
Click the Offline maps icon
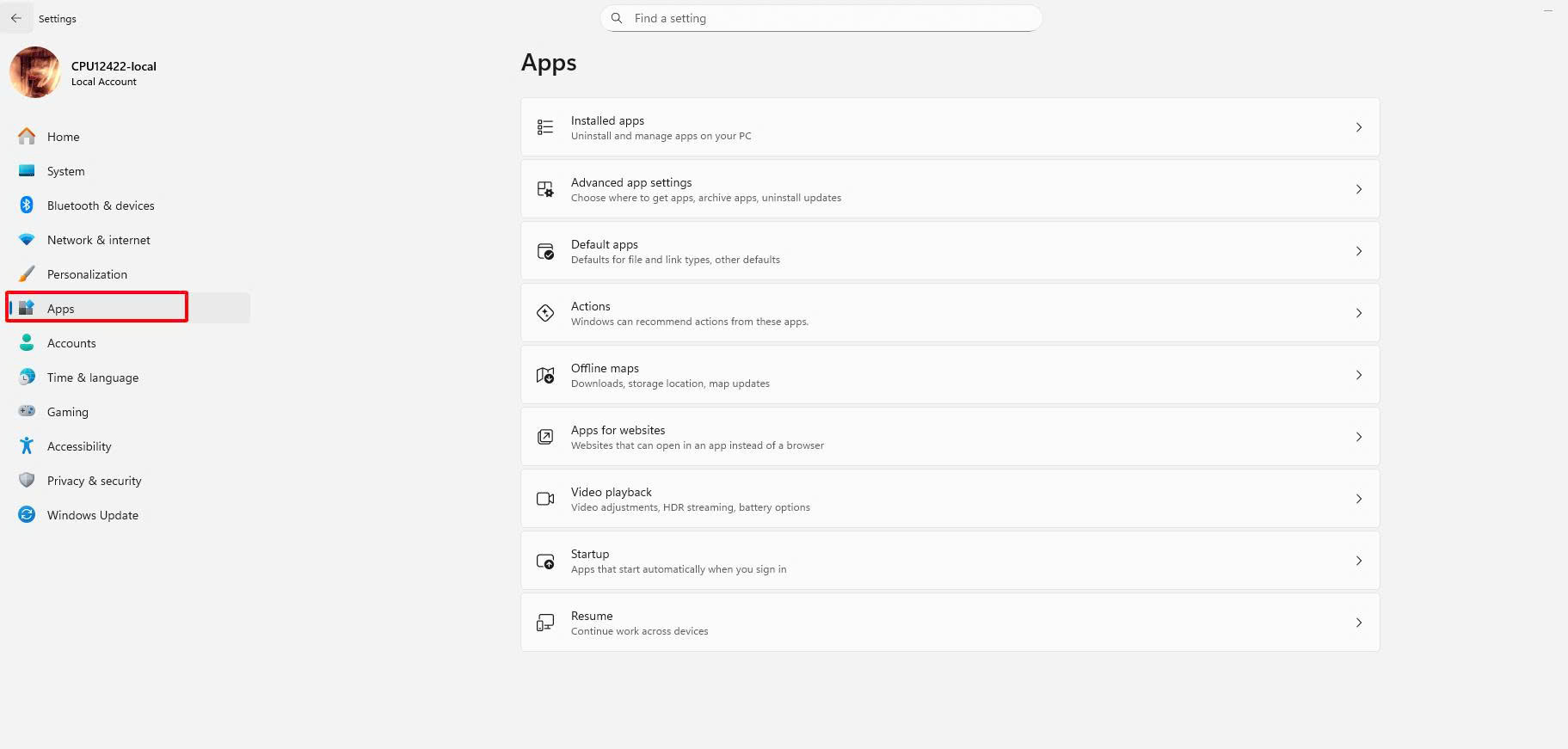tap(545, 375)
